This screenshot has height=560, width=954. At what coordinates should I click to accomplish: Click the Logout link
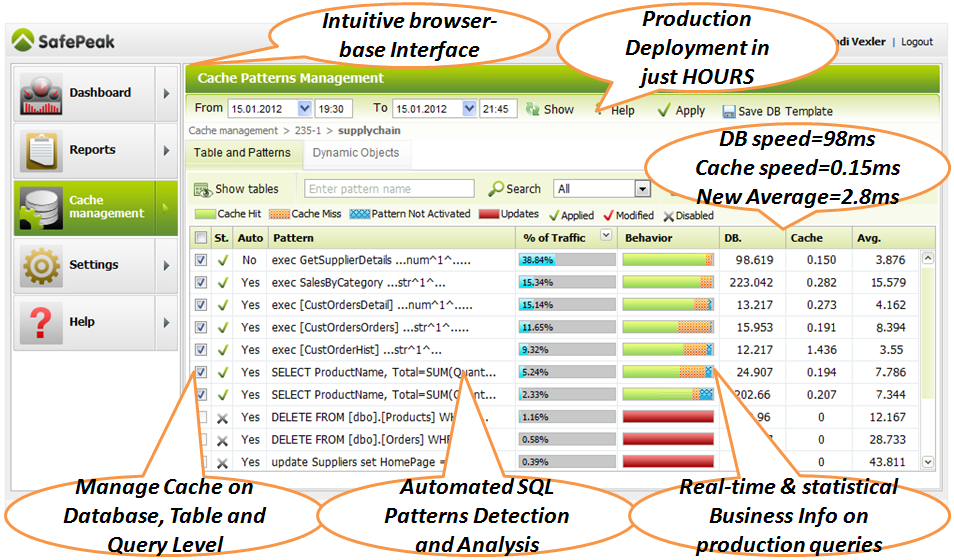pos(917,41)
